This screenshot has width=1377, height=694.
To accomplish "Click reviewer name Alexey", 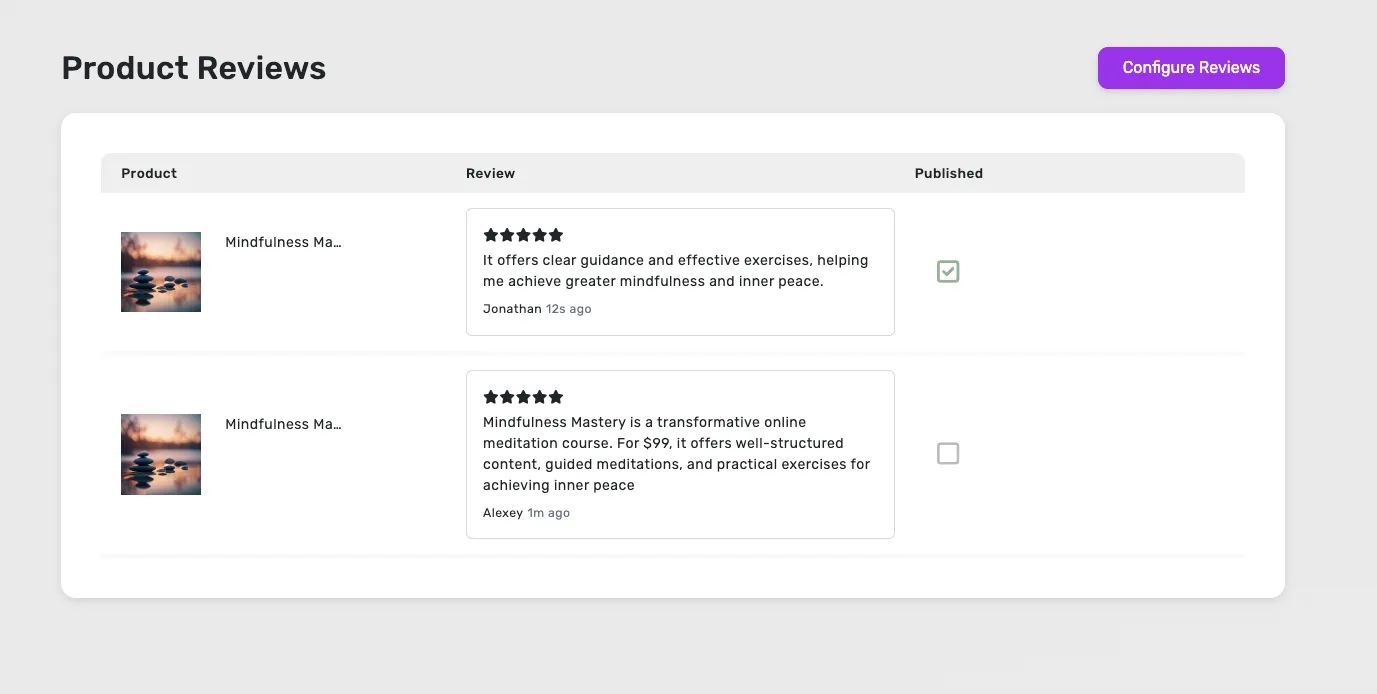I will point(503,513).
